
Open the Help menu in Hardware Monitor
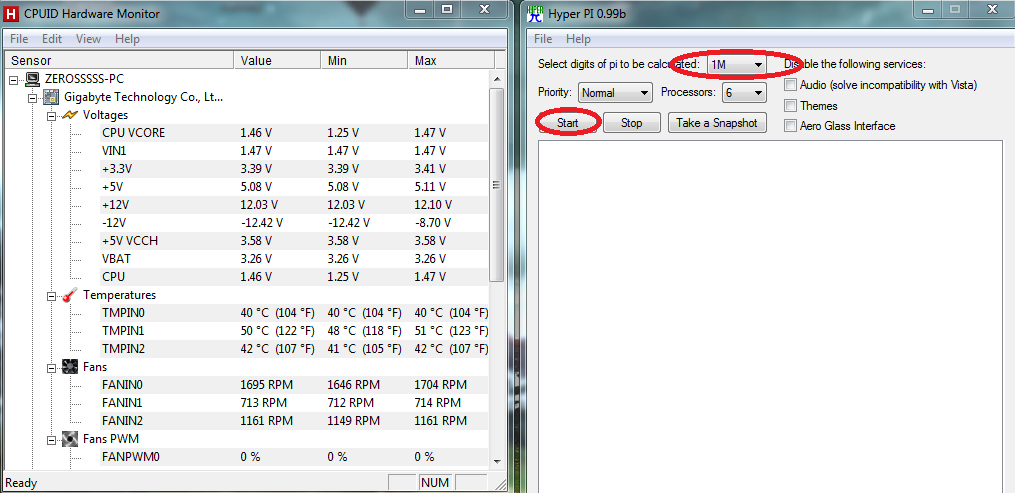click(x=128, y=39)
